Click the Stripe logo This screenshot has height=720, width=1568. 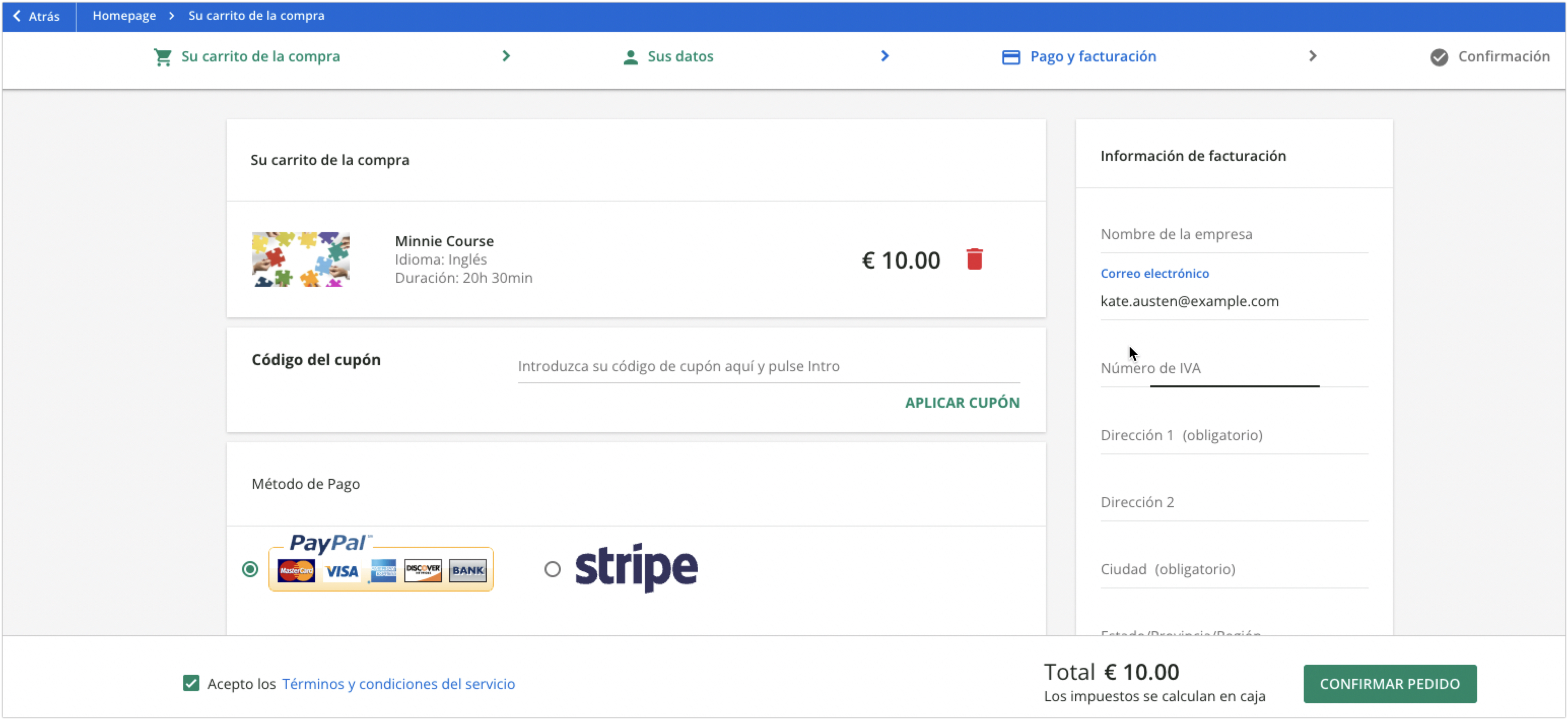coord(636,568)
